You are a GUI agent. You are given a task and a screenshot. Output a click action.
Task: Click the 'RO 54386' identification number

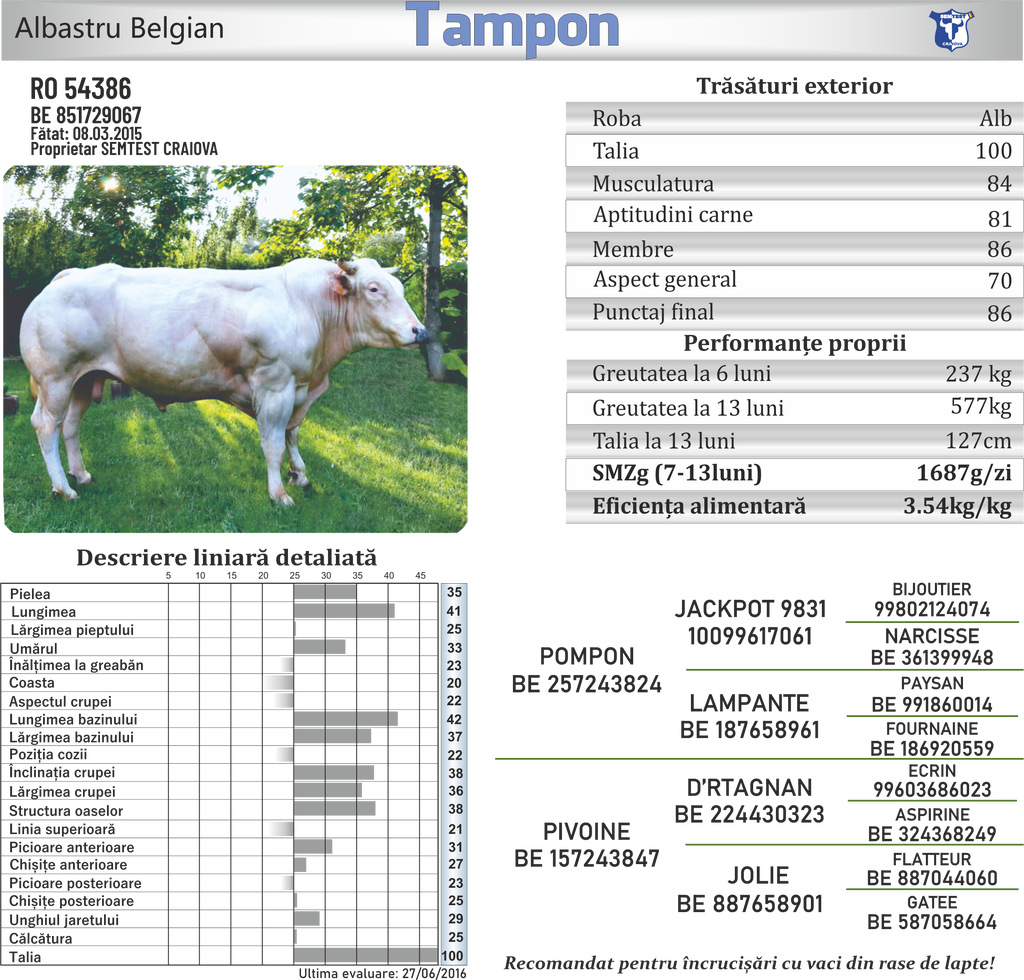tap(80, 88)
